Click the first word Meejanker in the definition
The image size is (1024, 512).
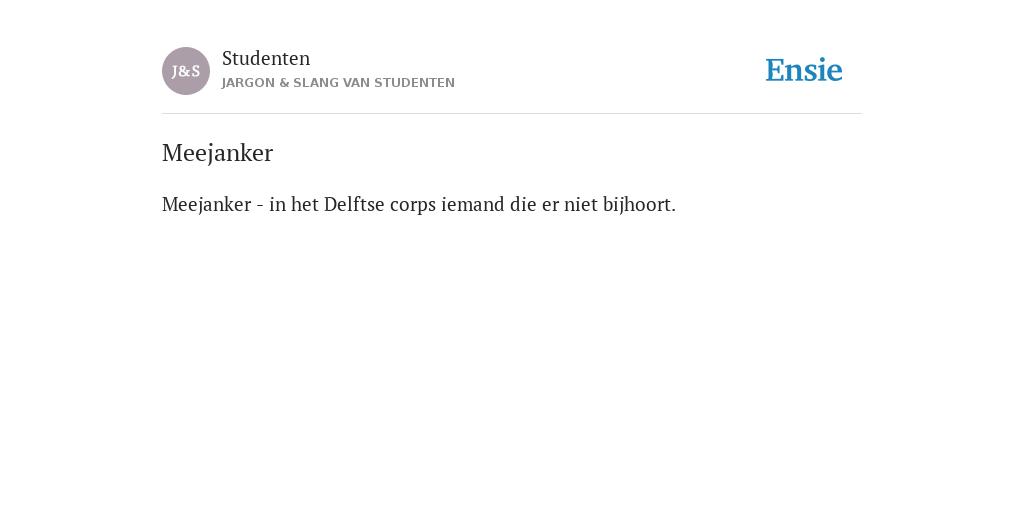(x=206, y=205)
